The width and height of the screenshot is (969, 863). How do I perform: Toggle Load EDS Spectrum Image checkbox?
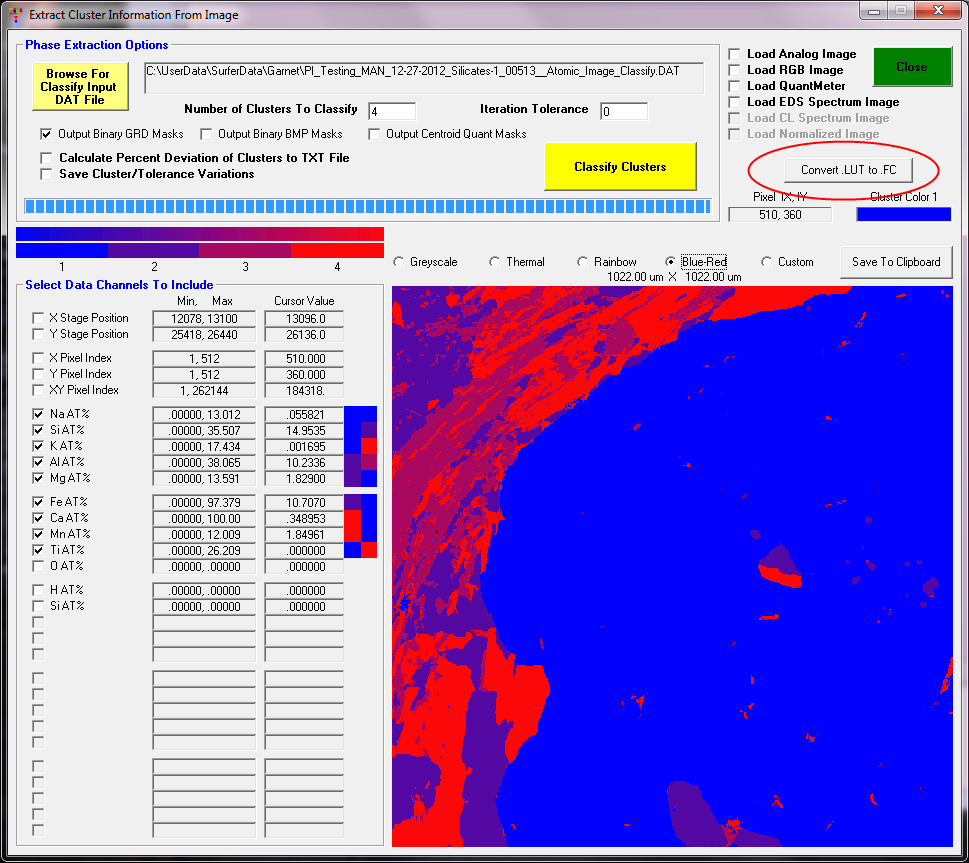pos(735,102)
